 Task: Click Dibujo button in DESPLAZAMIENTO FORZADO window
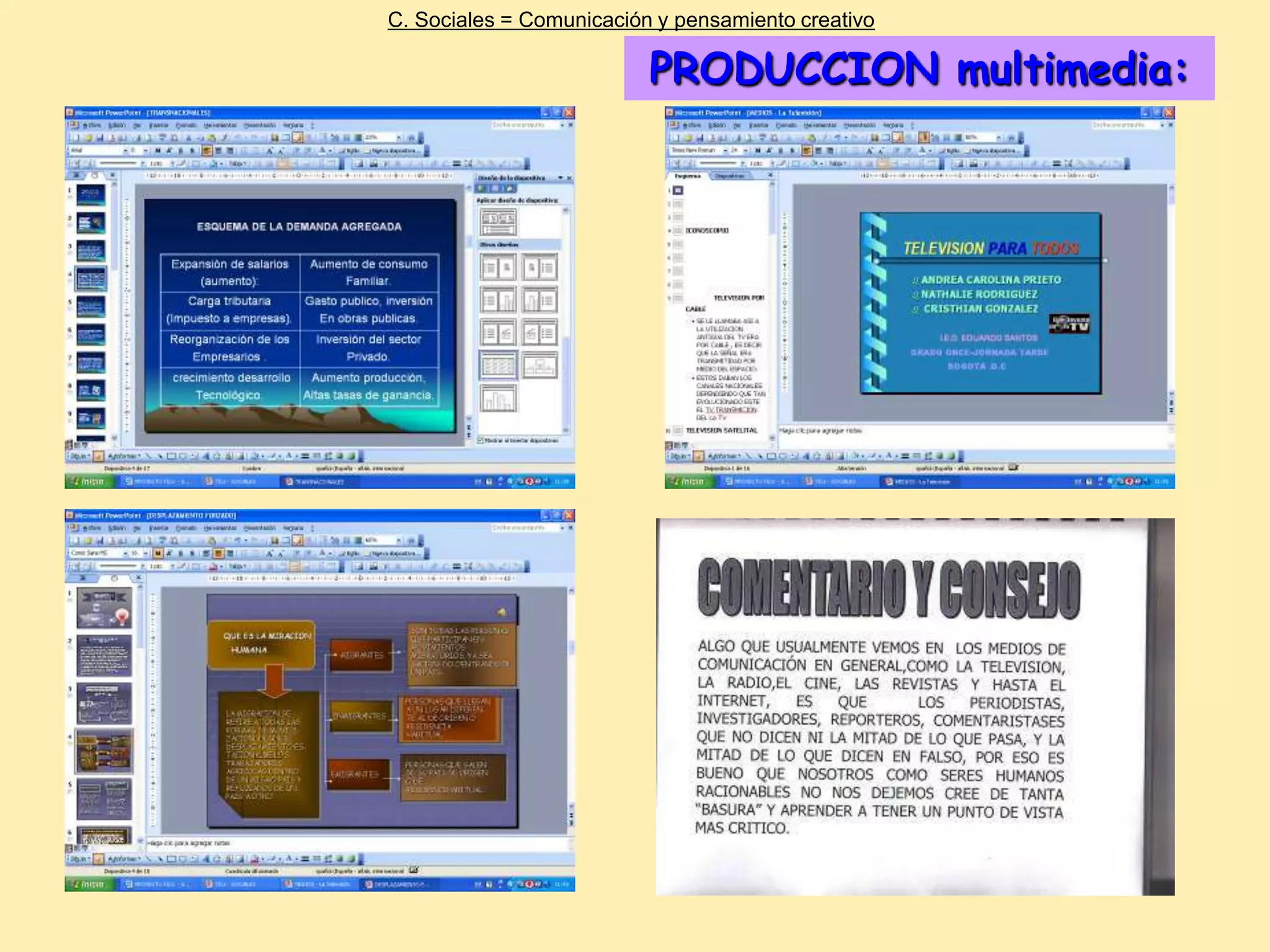click(80, 860)
